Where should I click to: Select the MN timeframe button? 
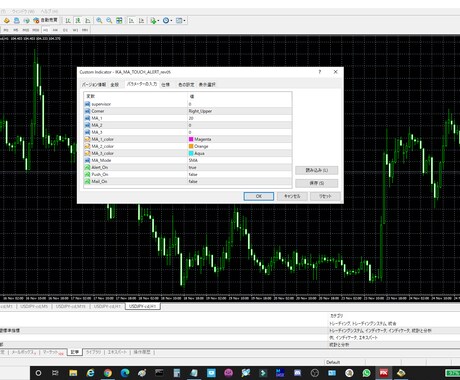point(85,30)
